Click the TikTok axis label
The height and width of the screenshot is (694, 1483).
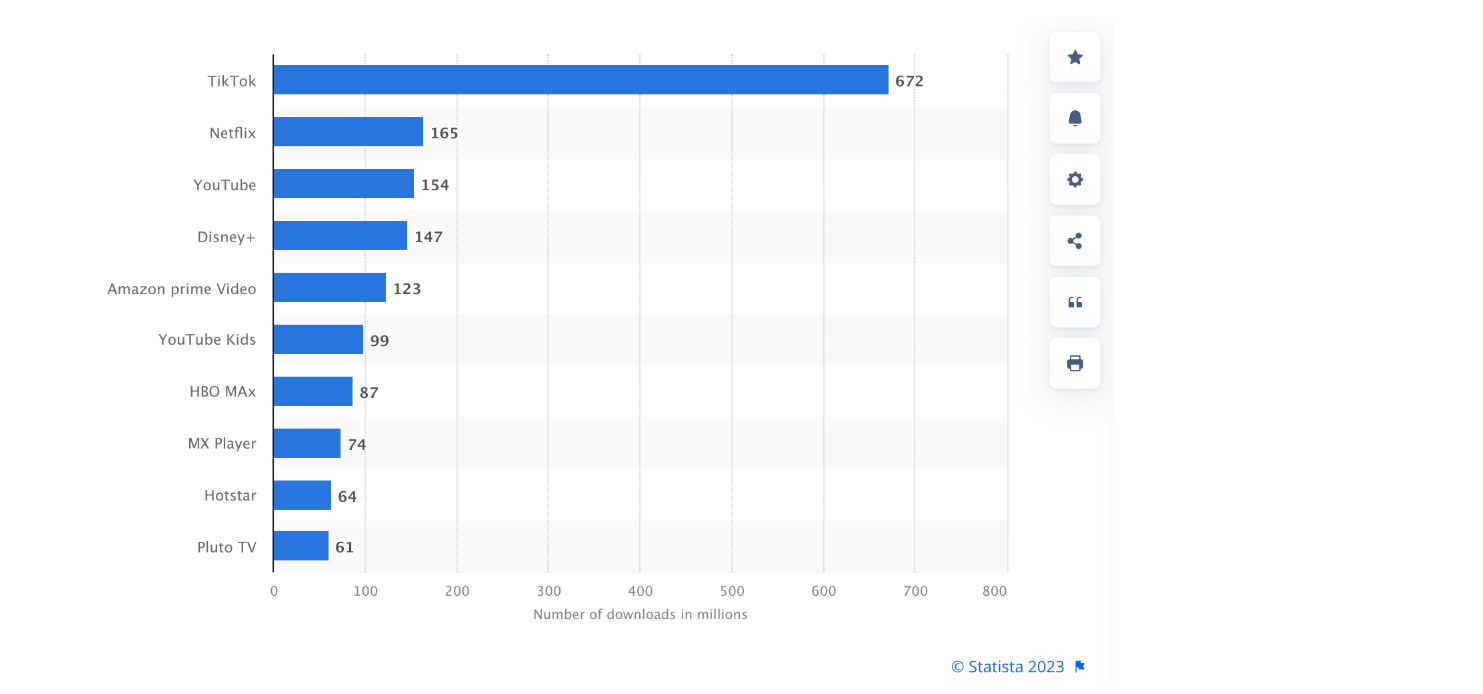232,81
